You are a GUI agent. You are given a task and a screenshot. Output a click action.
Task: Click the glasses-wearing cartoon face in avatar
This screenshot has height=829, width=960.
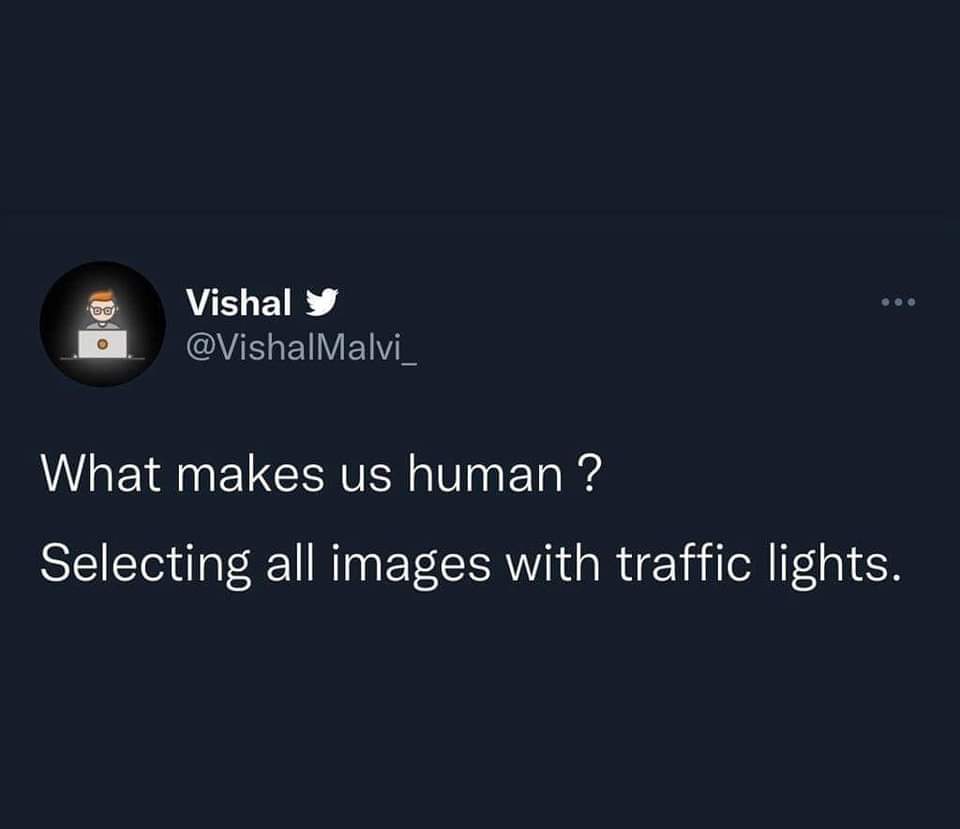tap(102, 309)
